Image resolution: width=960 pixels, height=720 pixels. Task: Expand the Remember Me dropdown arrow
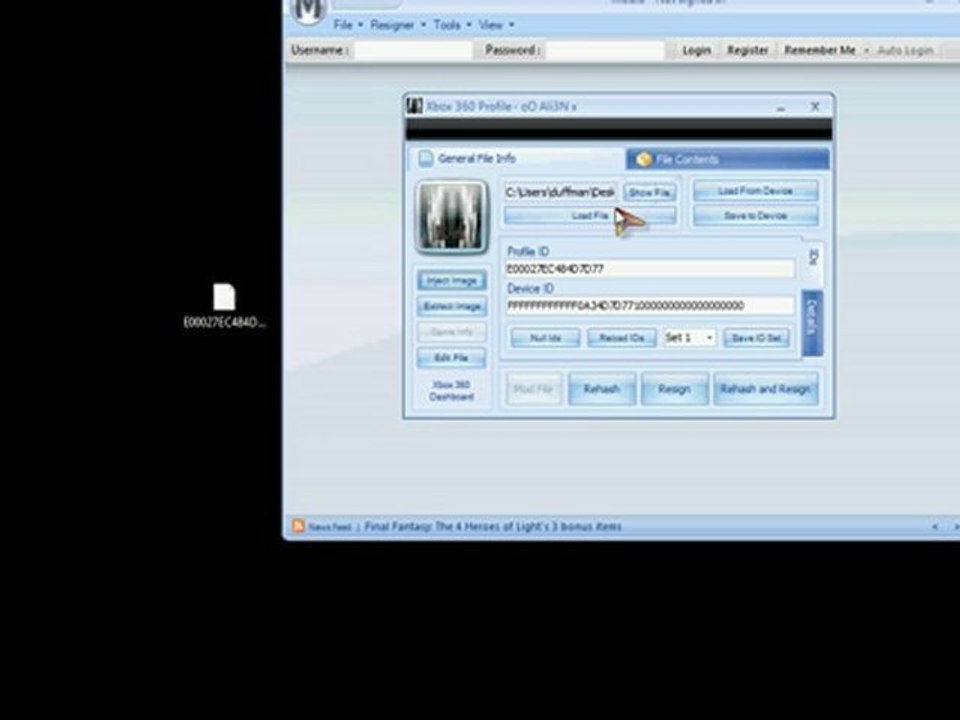click(x=866, y=50)
